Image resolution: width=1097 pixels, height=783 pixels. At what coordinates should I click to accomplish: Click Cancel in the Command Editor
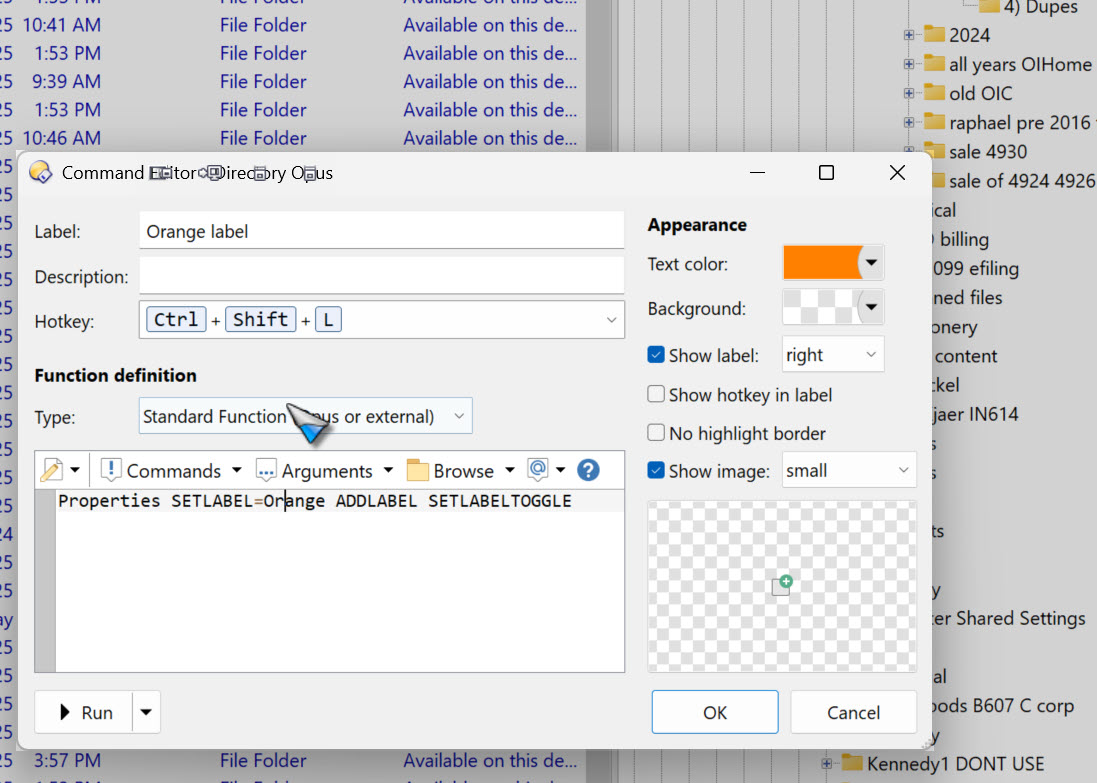853,712
